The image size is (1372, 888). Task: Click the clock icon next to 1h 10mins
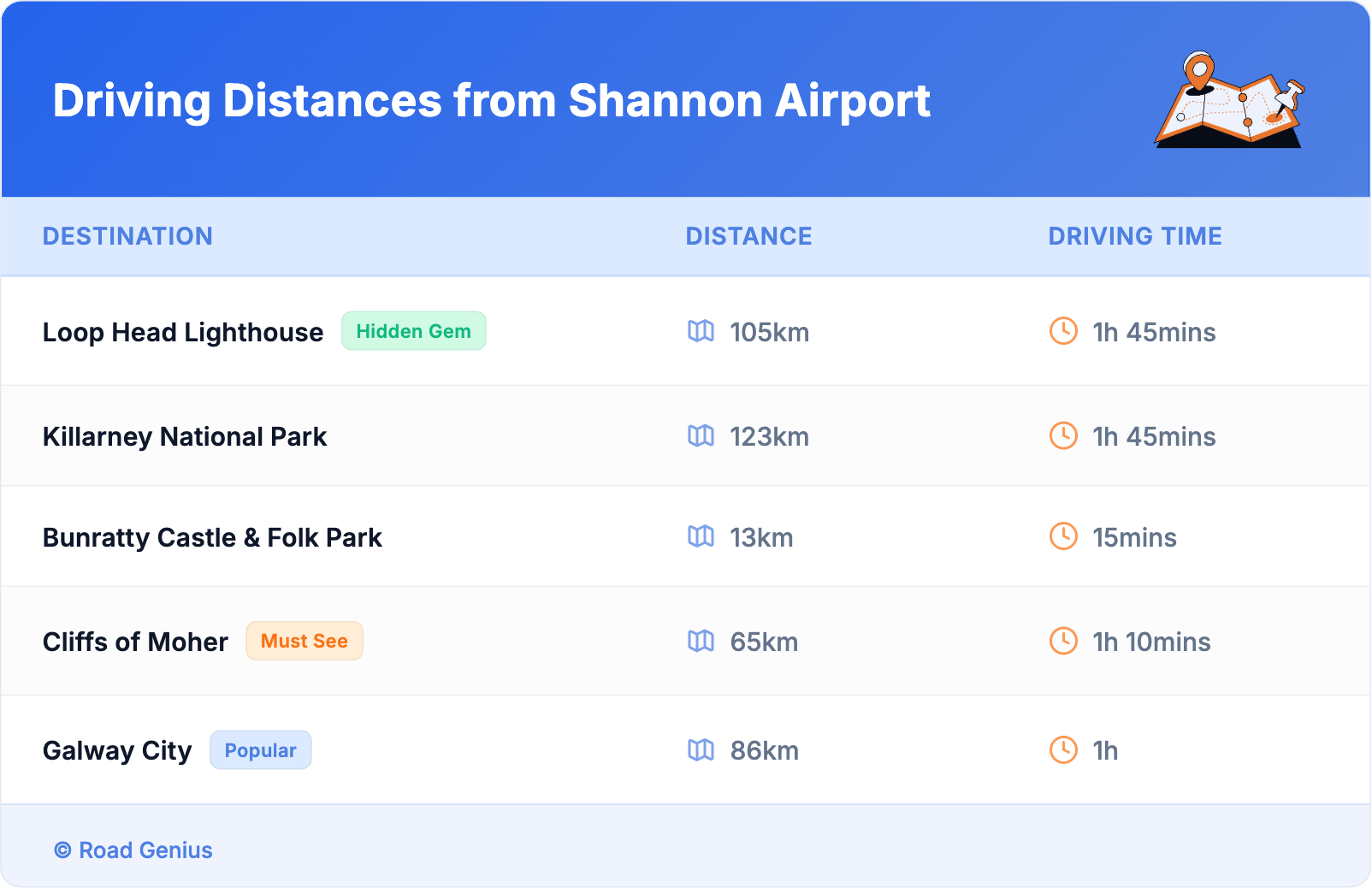point(1063,641)
